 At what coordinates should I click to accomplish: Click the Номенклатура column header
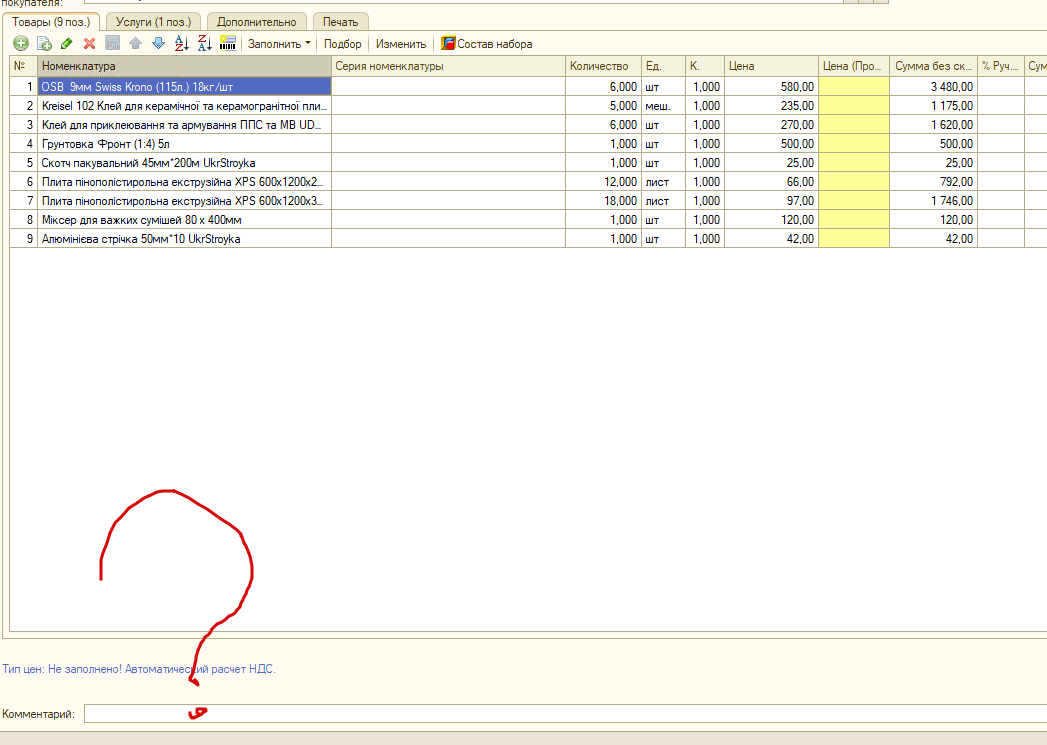point(184,66)
